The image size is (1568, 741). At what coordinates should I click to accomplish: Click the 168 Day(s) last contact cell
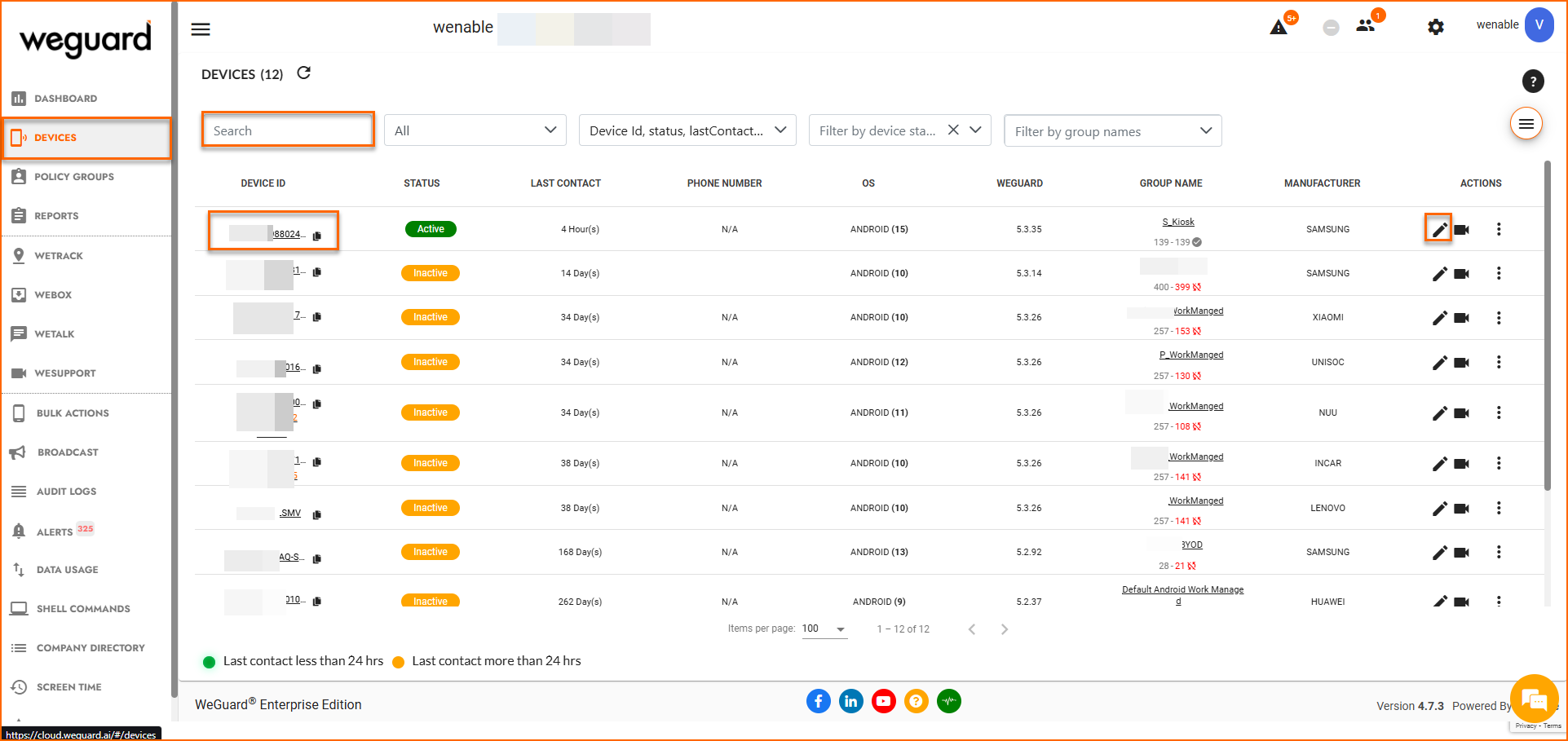tap(580, 552)
